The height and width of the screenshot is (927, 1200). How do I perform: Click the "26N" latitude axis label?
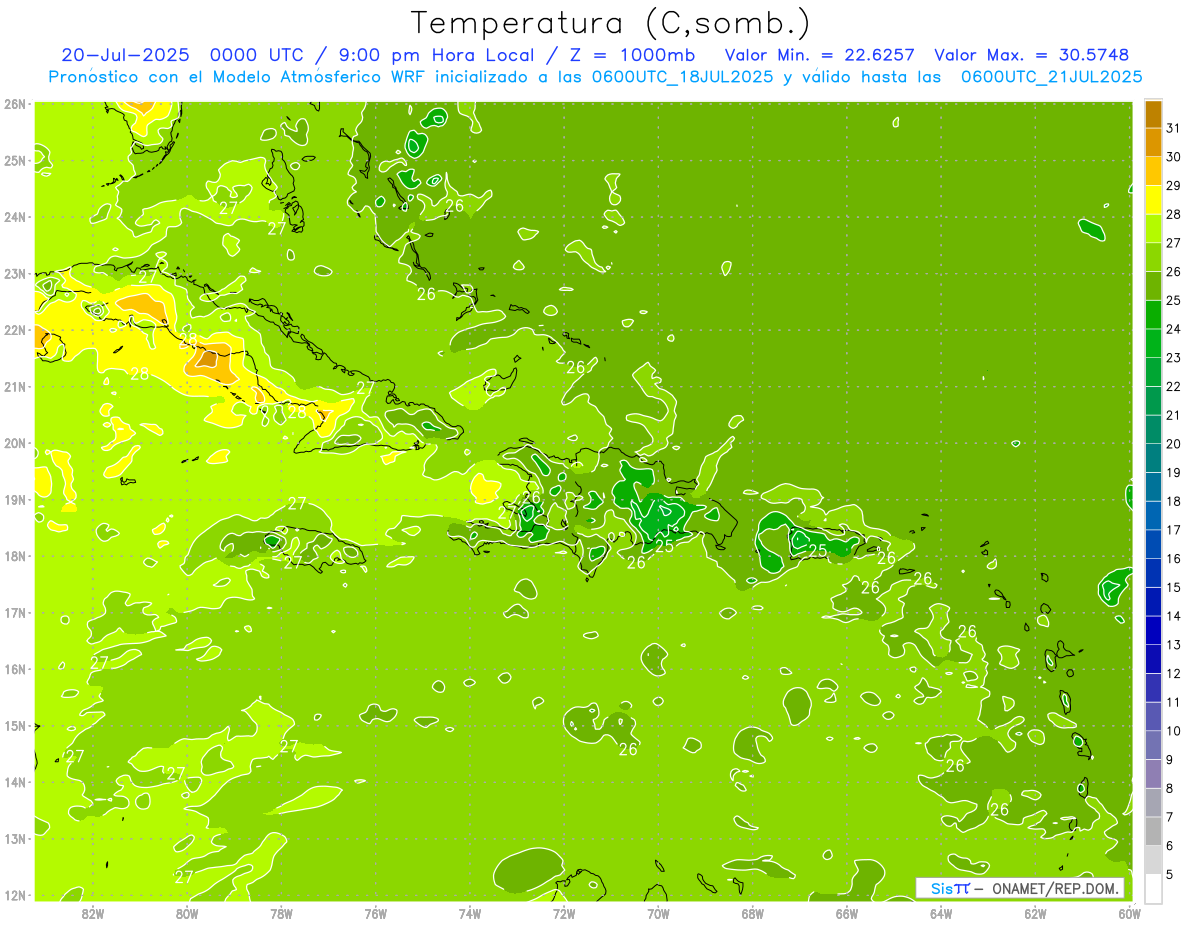[x=15, y=104]
